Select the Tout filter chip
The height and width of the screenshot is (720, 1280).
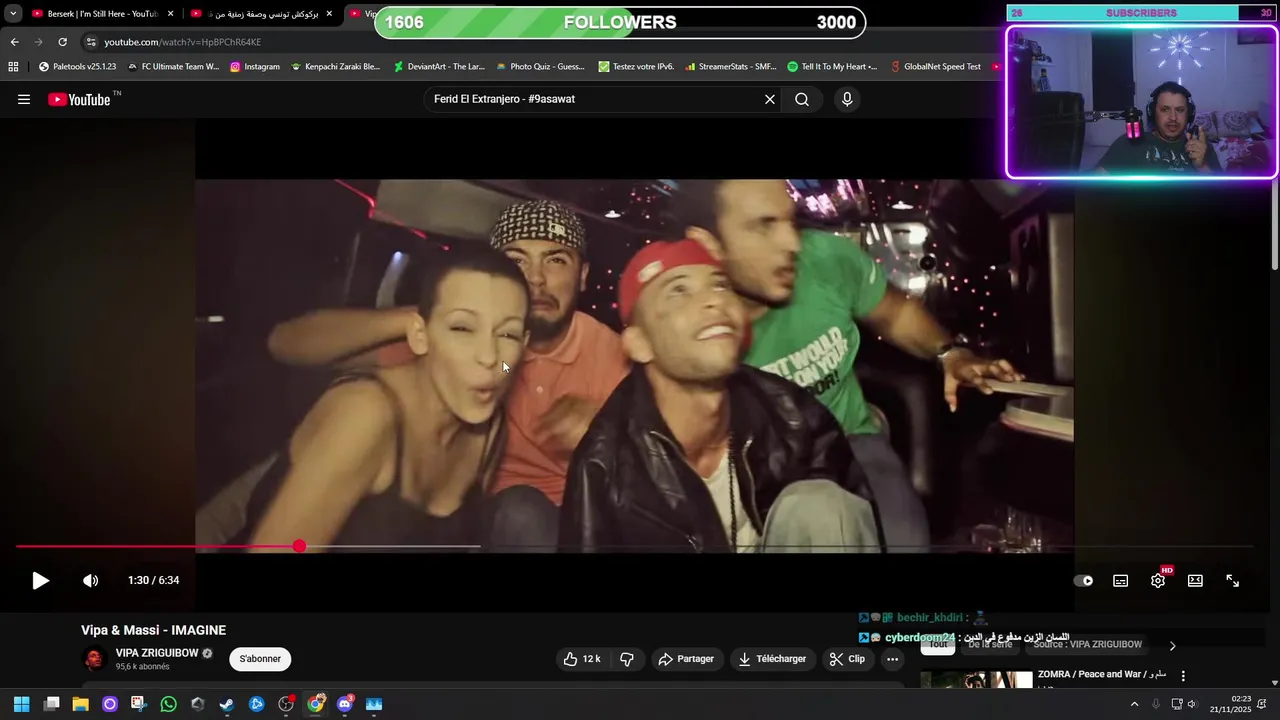[938, 645]
